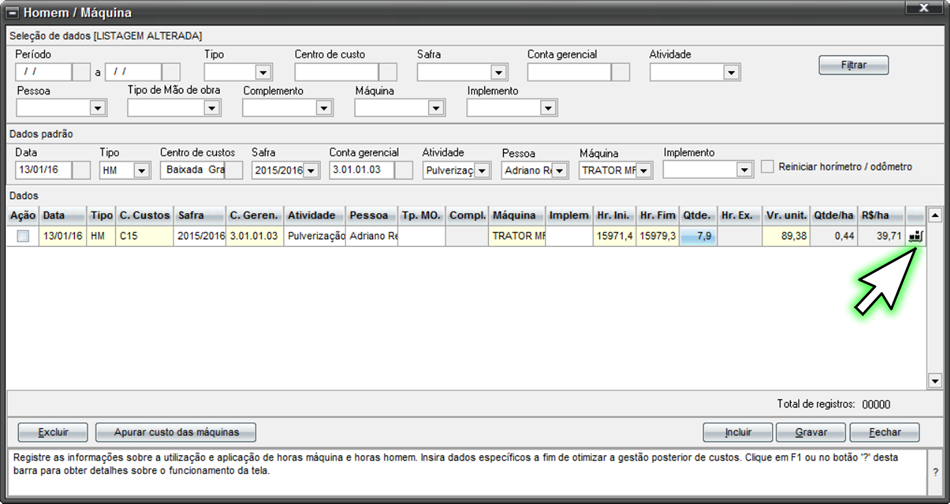The width and height of the screenshot is (950, 504).
Task: Select cell Qtde/ha 0,44
Action: pos(834,236)
